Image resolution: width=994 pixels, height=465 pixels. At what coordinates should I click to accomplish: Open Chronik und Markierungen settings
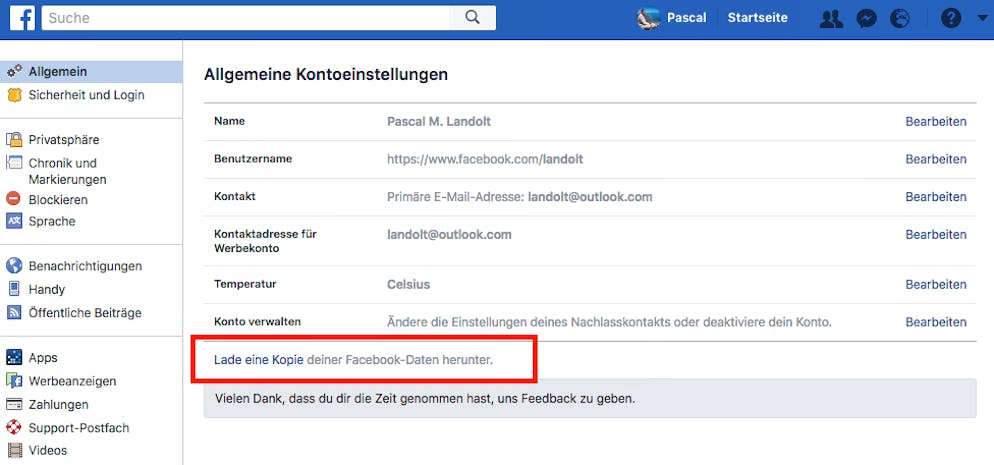67,171
